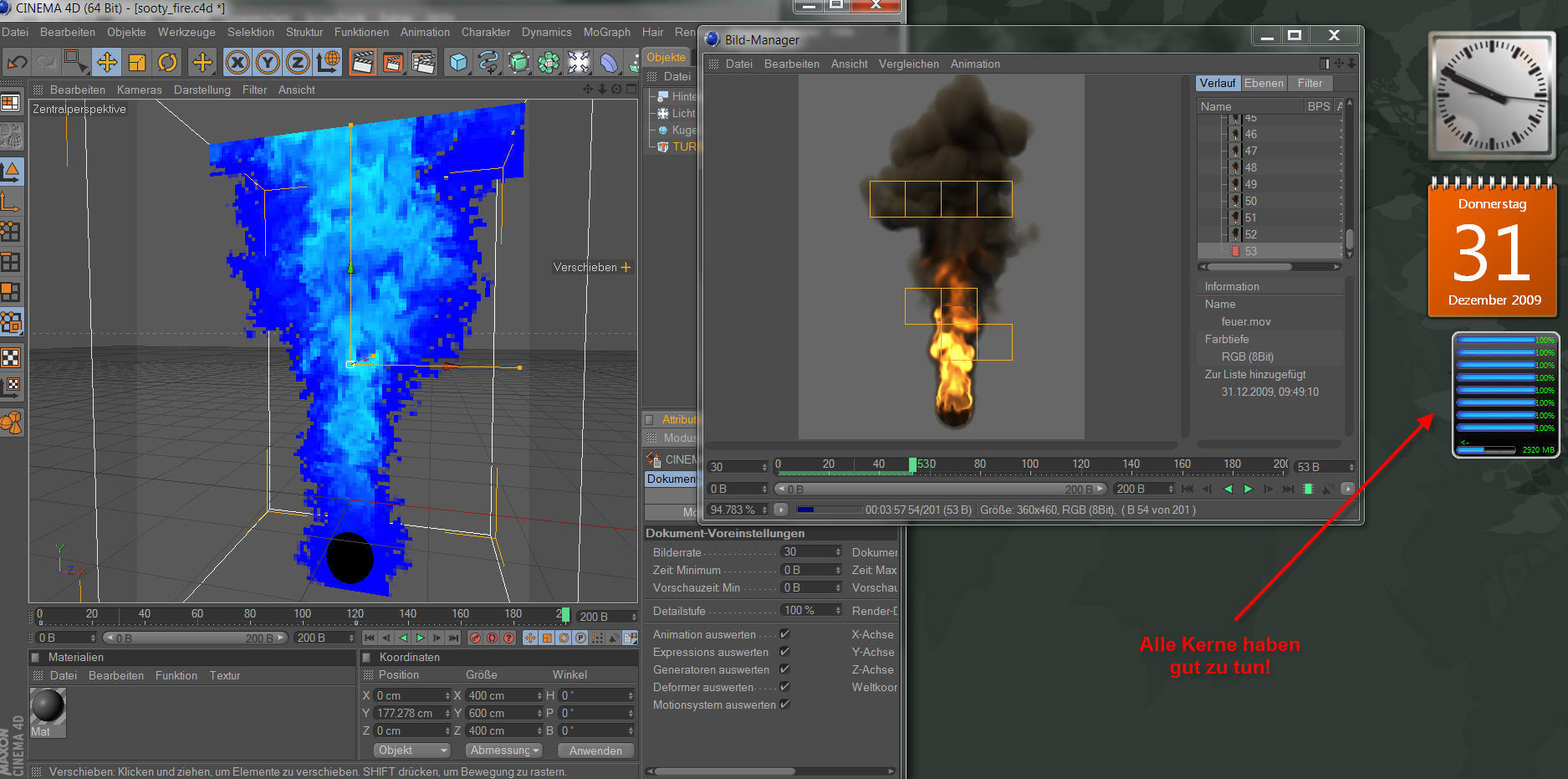Open the Abmessung size mode dropdown
This screenshot has height=779, width=1568.
pos(503,751)
